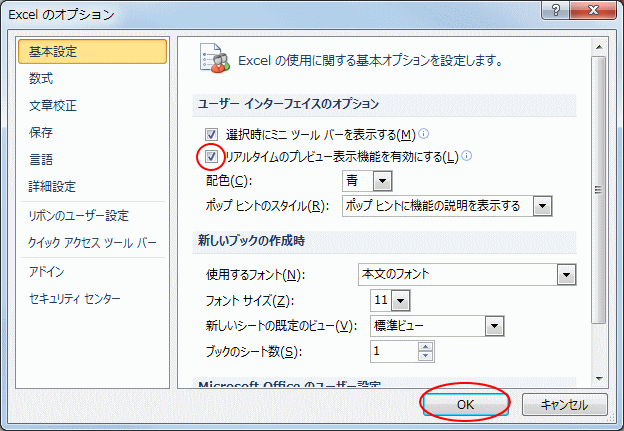Close the Excel options dialog
Screen dimensions: 624x431
[593, 10]
